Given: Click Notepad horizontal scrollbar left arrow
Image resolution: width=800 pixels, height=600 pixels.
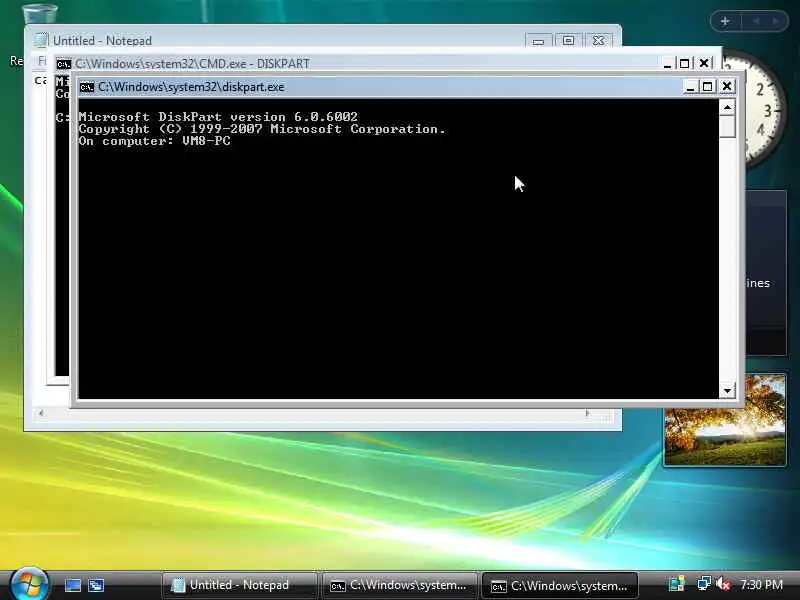Looking at the screenshot, I should click(41, 413).
